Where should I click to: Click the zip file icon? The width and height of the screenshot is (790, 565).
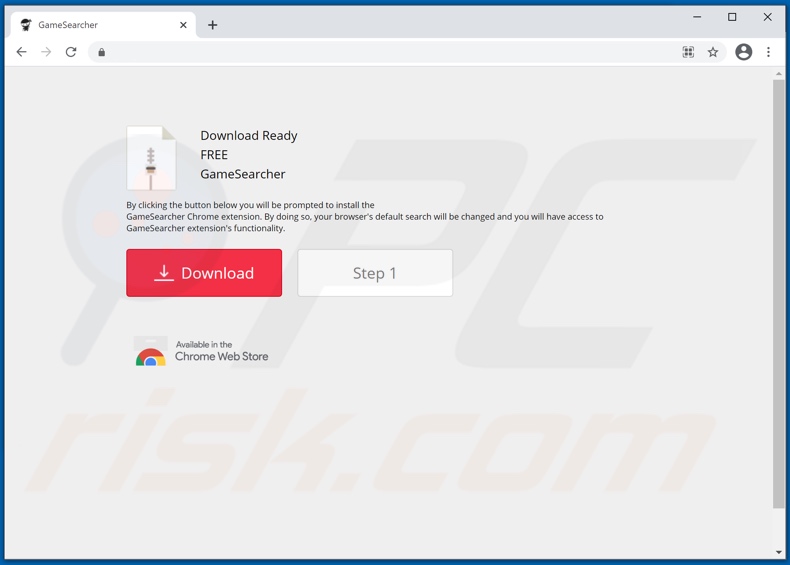[x=151, y=158]
